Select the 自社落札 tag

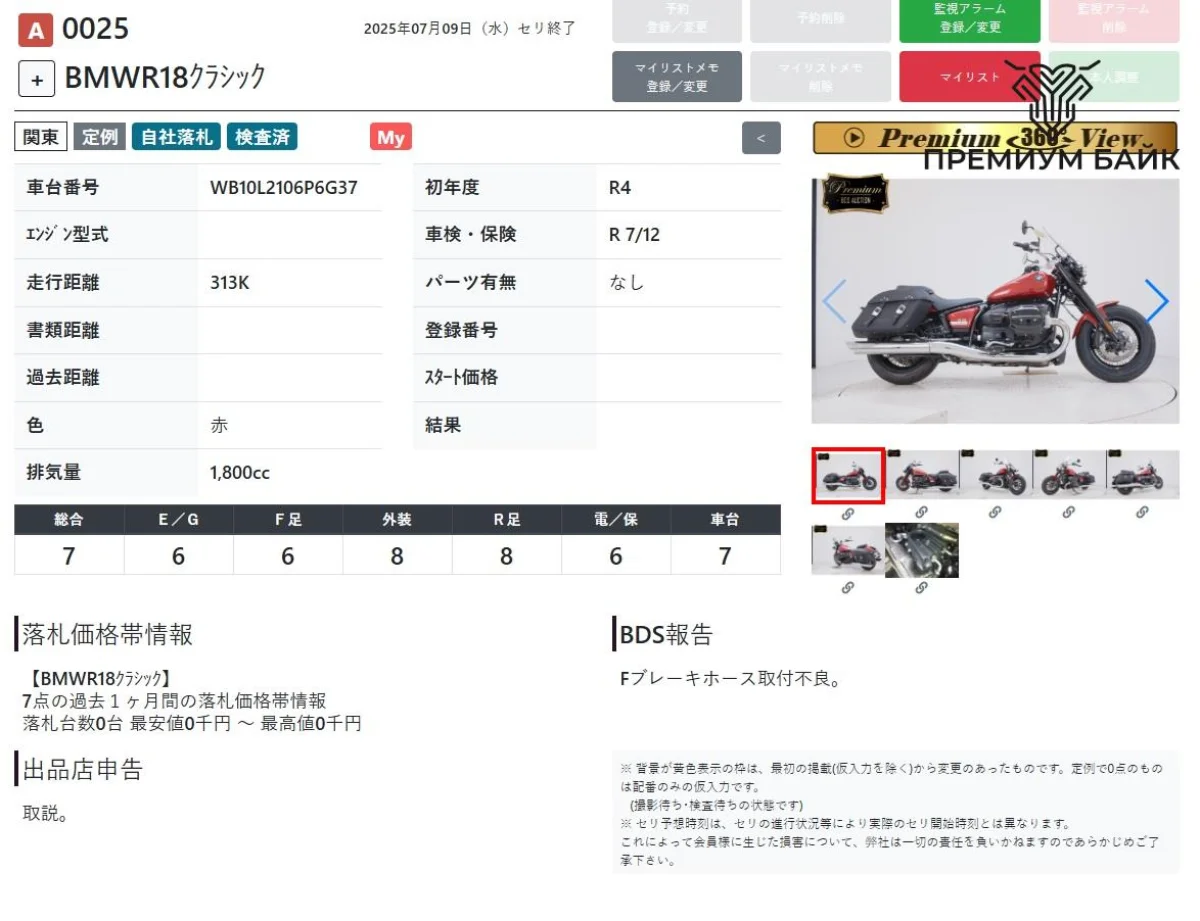tap(177, 137)
